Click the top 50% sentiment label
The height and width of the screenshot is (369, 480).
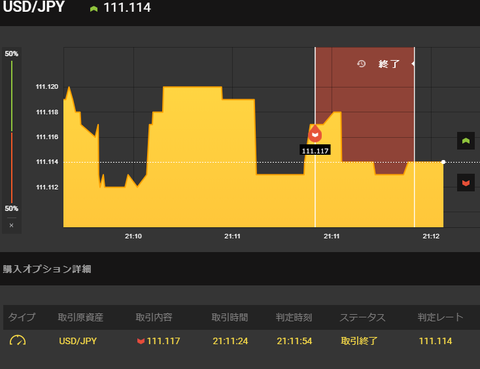click(11, 54)
